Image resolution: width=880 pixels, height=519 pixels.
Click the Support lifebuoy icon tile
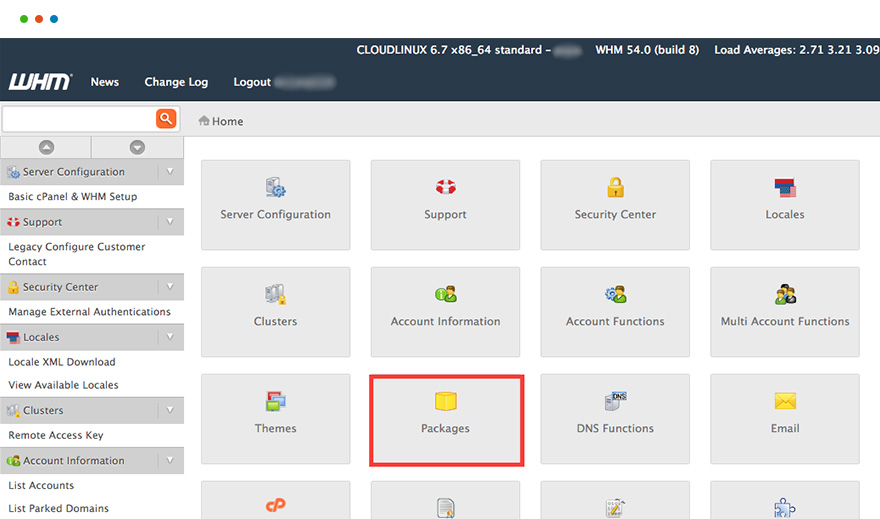(x=445, y=188)
